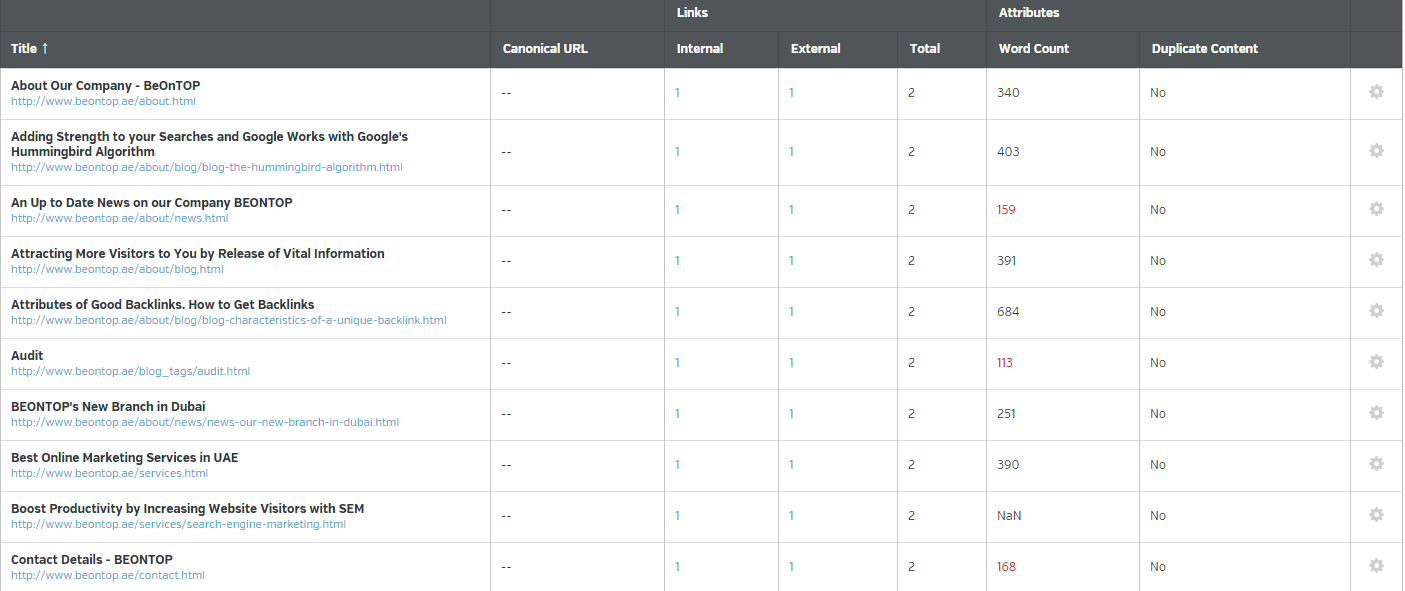Click word count value 403
Image resolution: width=1405 pixels, height=591 pixels.
tap(1008, 151)
